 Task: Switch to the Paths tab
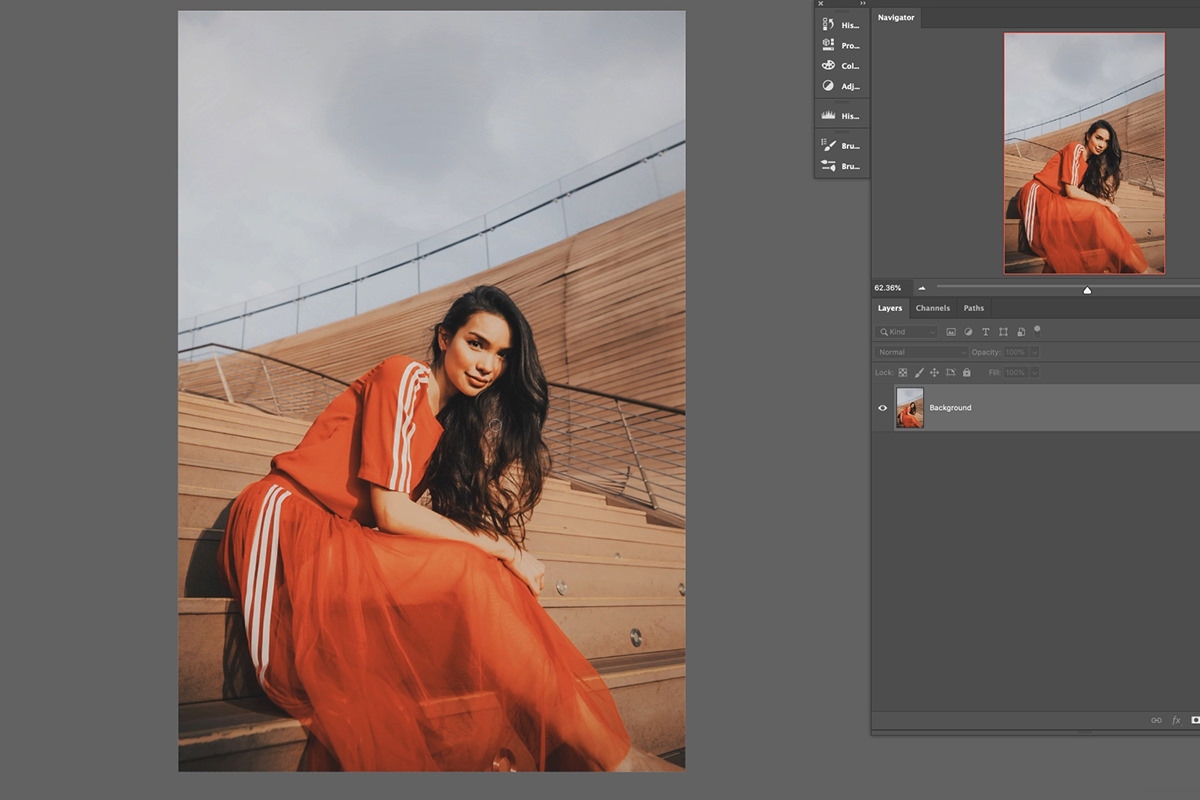pyautogui.click(x=973, y=308)
